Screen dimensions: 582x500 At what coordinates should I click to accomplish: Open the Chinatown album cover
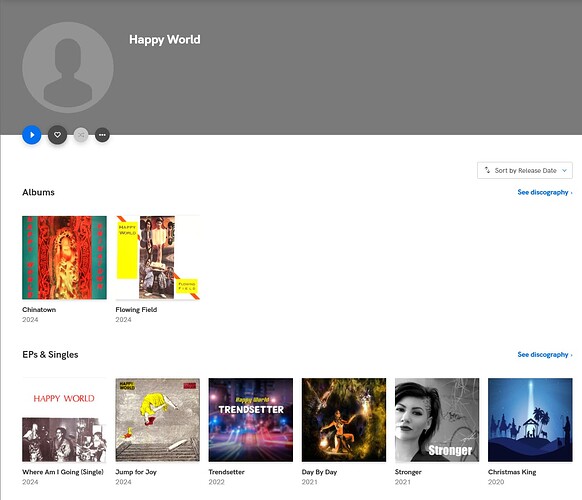coord(64,258)
